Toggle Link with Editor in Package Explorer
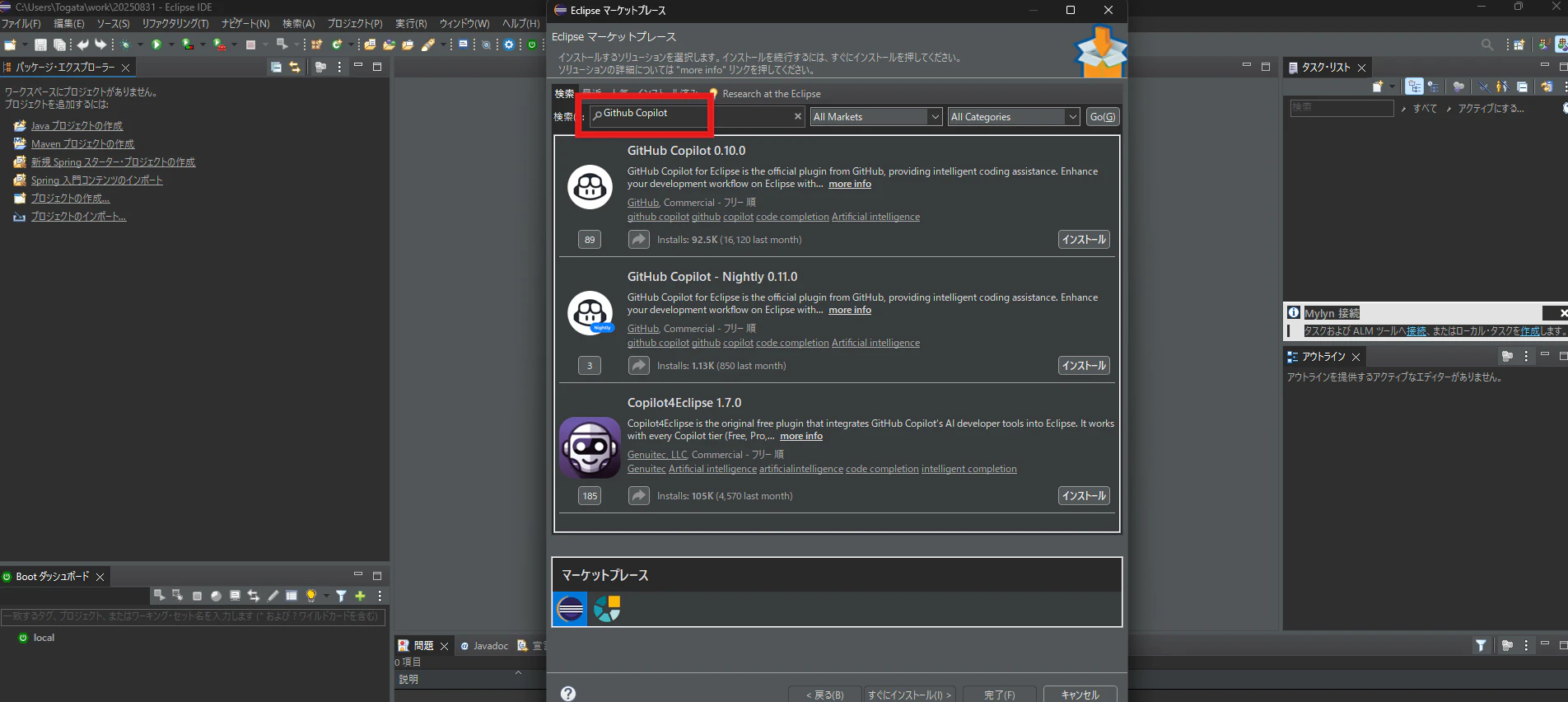 tap(295, 67)
